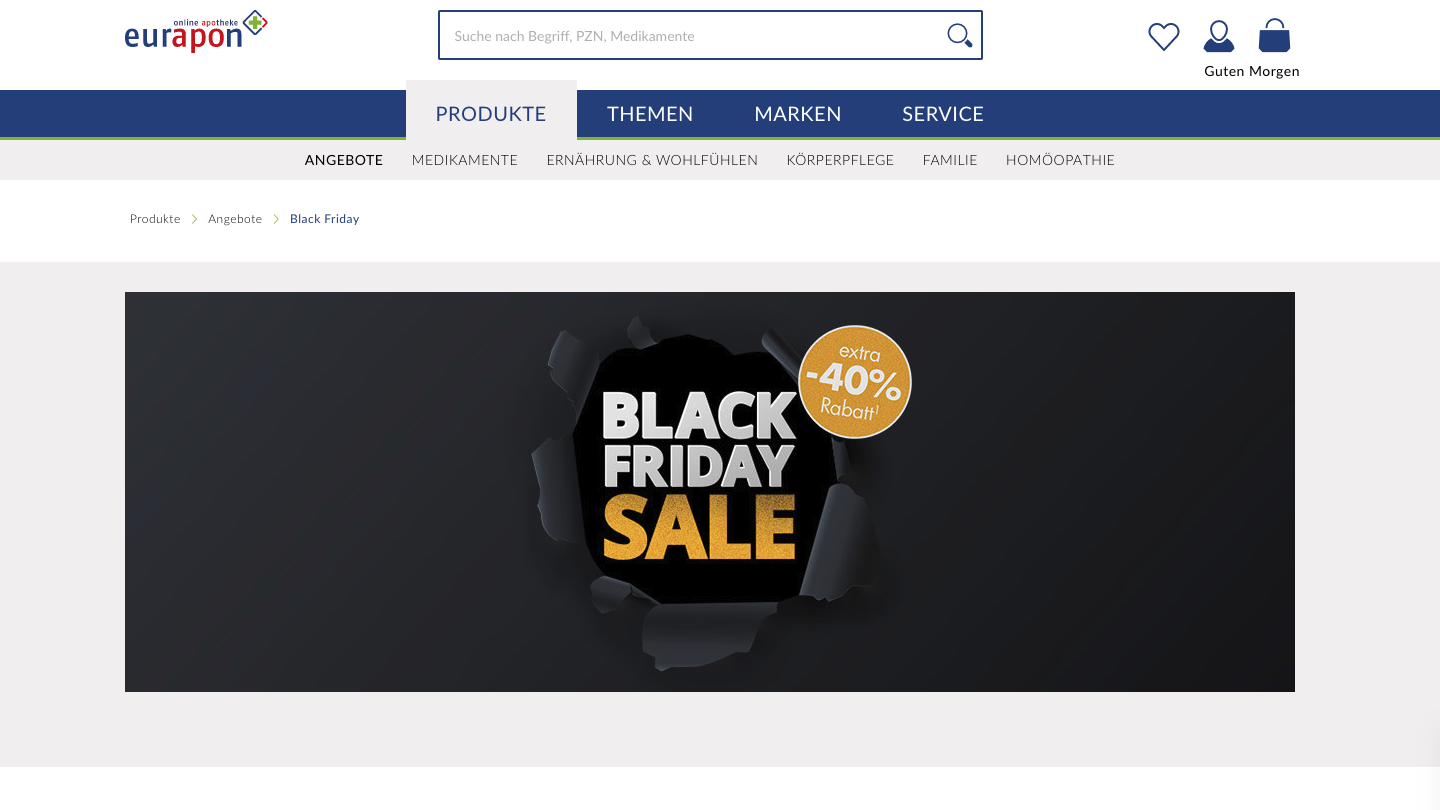
Task: Click the Angebote breadcrumb link
Action: tap(235, 219)
